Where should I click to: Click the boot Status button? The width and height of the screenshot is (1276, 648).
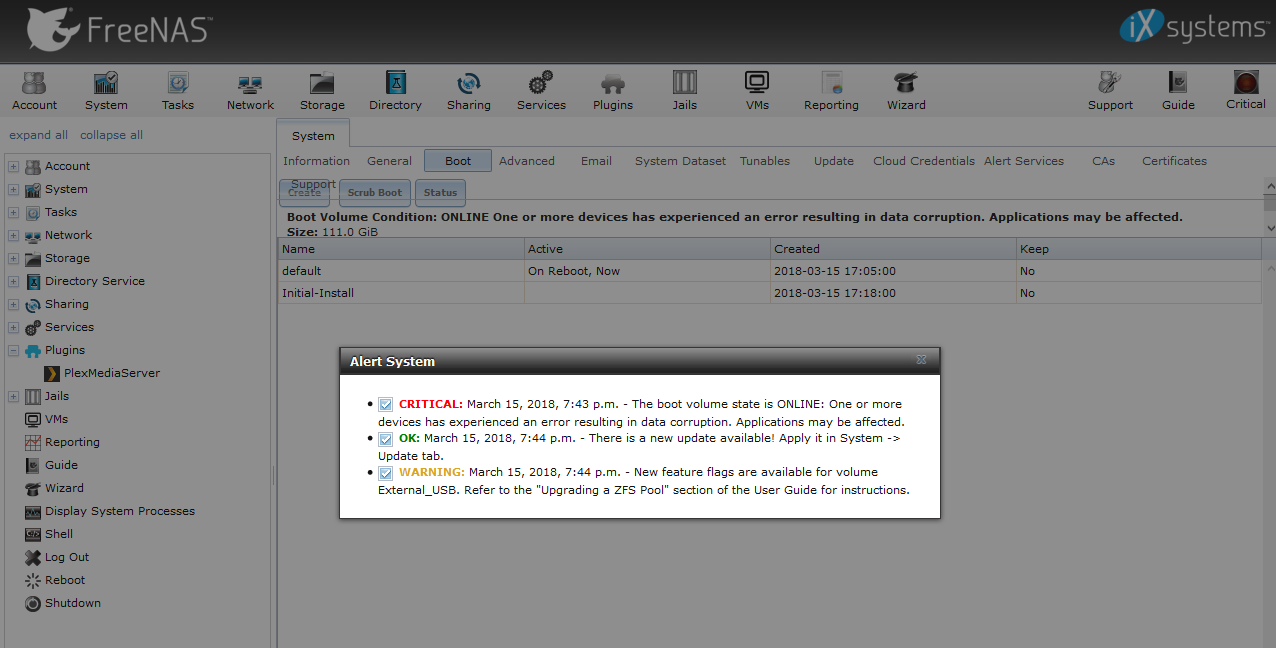[x=440, y=193]
